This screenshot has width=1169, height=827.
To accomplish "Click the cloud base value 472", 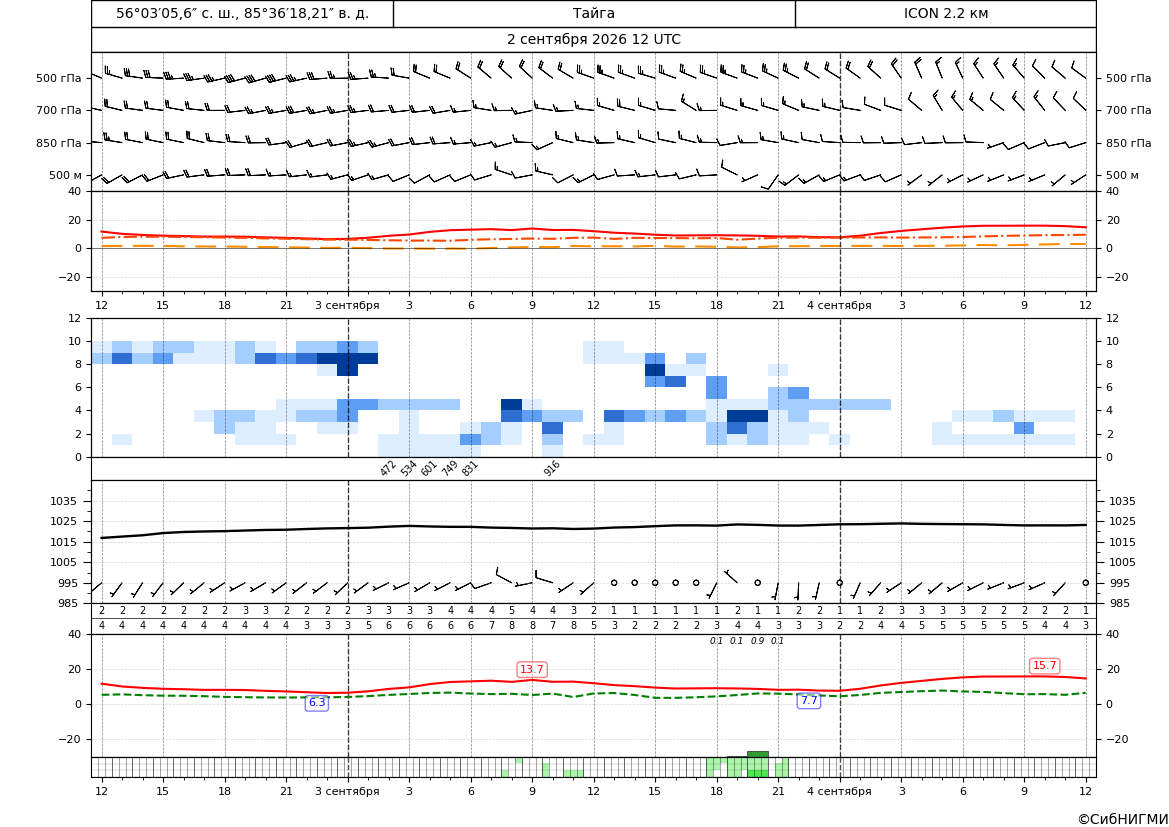I will (388, 468).
